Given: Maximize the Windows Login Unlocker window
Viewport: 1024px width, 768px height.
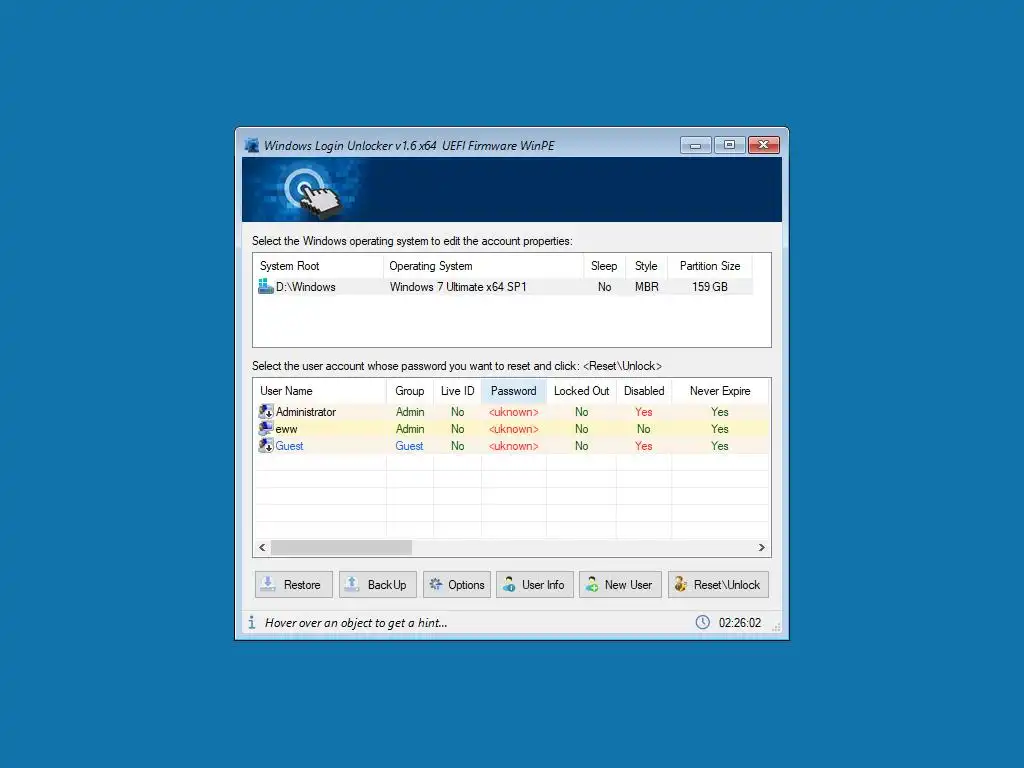Looking at the screenshot, I should [x=729, y=145].
